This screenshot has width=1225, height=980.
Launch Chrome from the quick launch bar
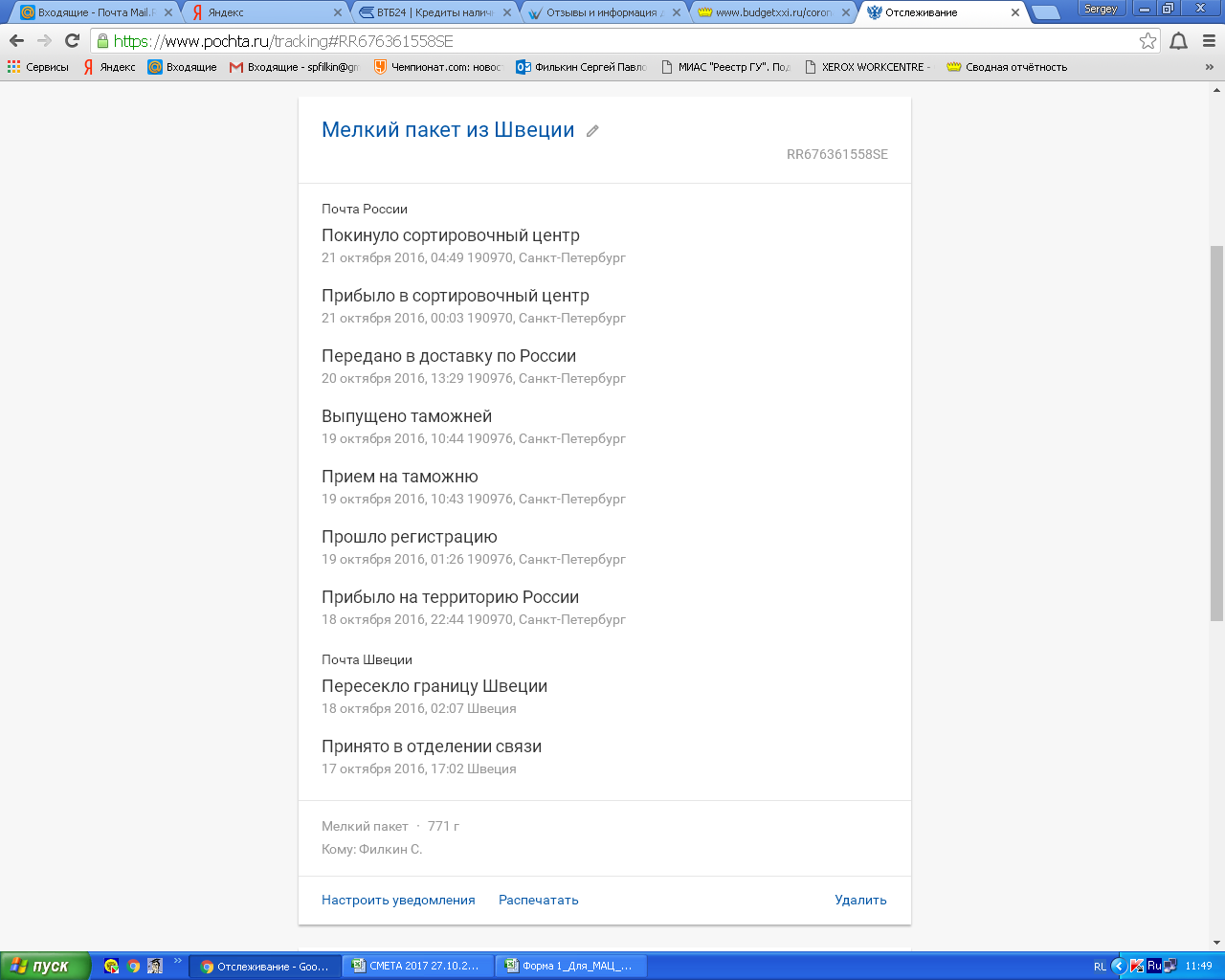133,967
